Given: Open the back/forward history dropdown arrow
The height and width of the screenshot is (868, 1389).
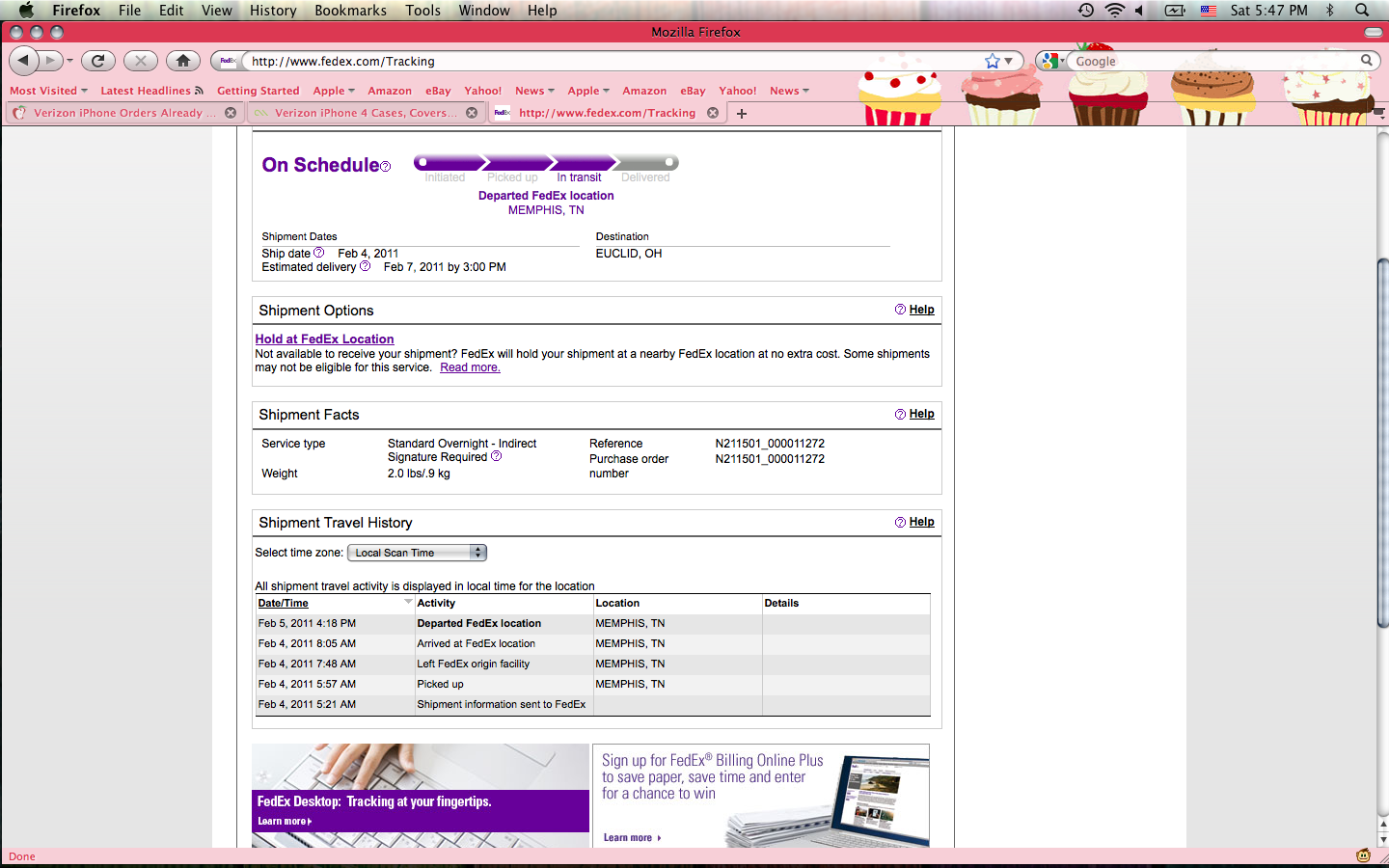Looking at the screenshot, I should pyautogui.click(x=69, y=61).
